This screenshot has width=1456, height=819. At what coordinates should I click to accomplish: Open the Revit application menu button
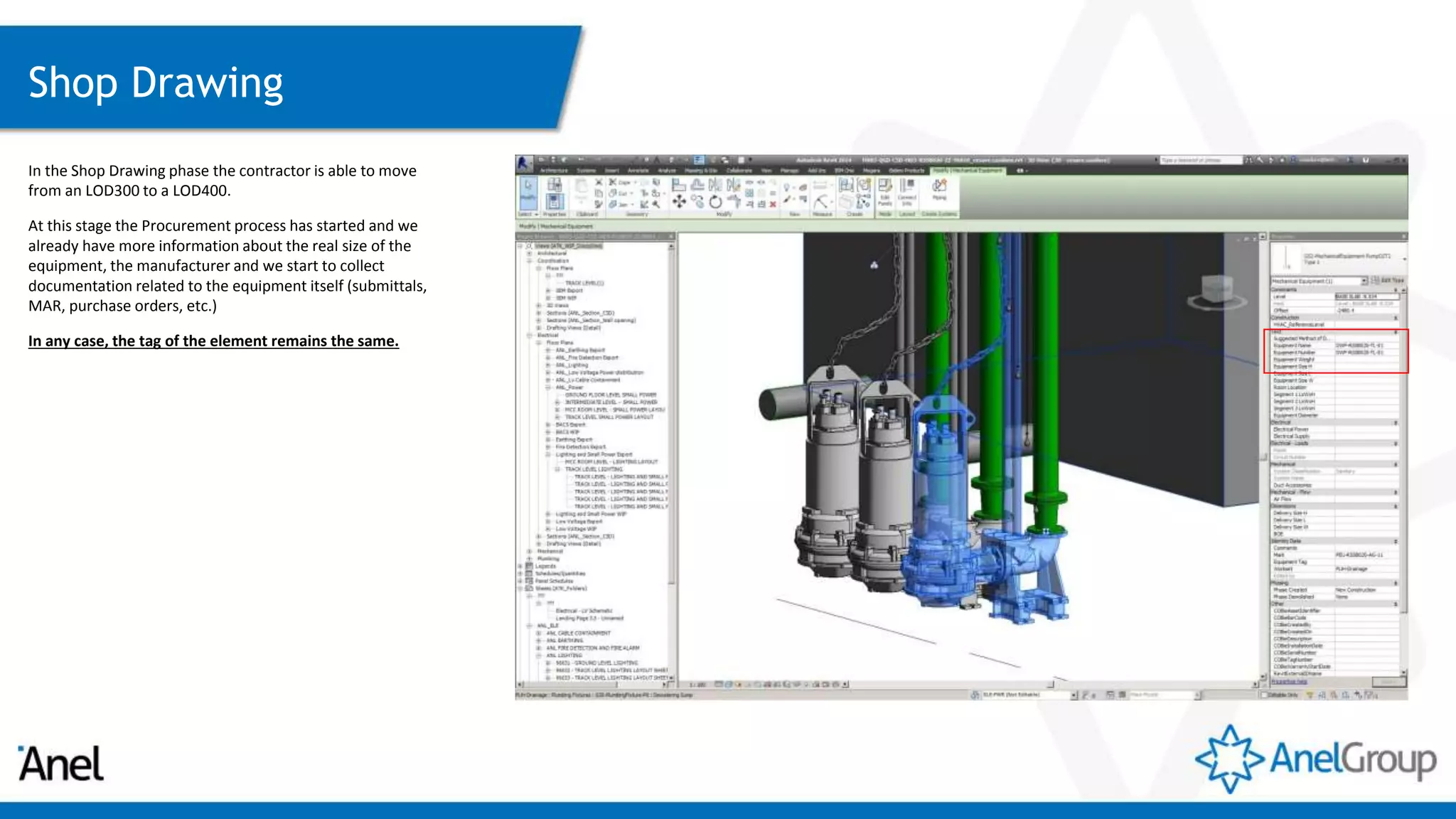click(x=524, y=163)
